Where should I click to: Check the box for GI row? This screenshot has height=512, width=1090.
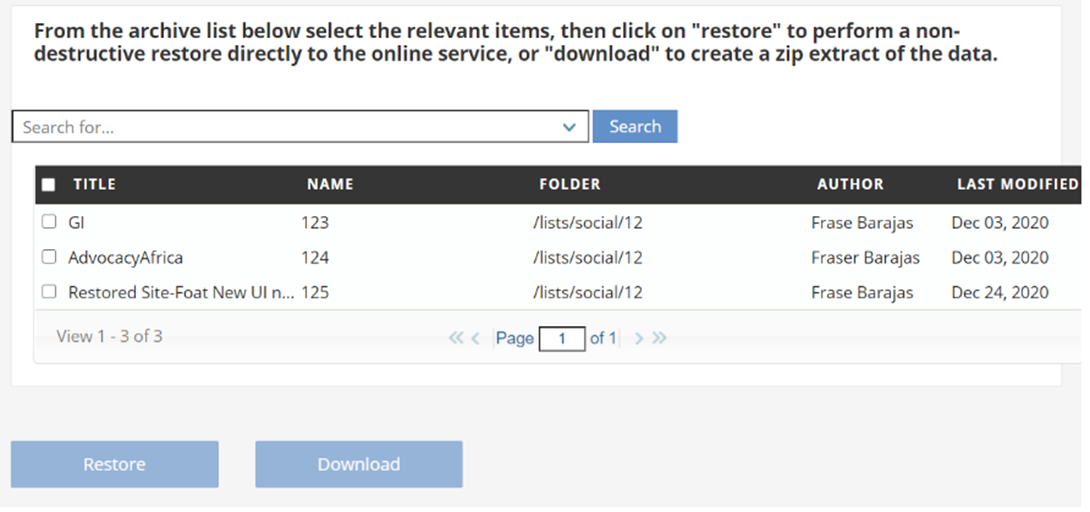click(x=49, y=222)
